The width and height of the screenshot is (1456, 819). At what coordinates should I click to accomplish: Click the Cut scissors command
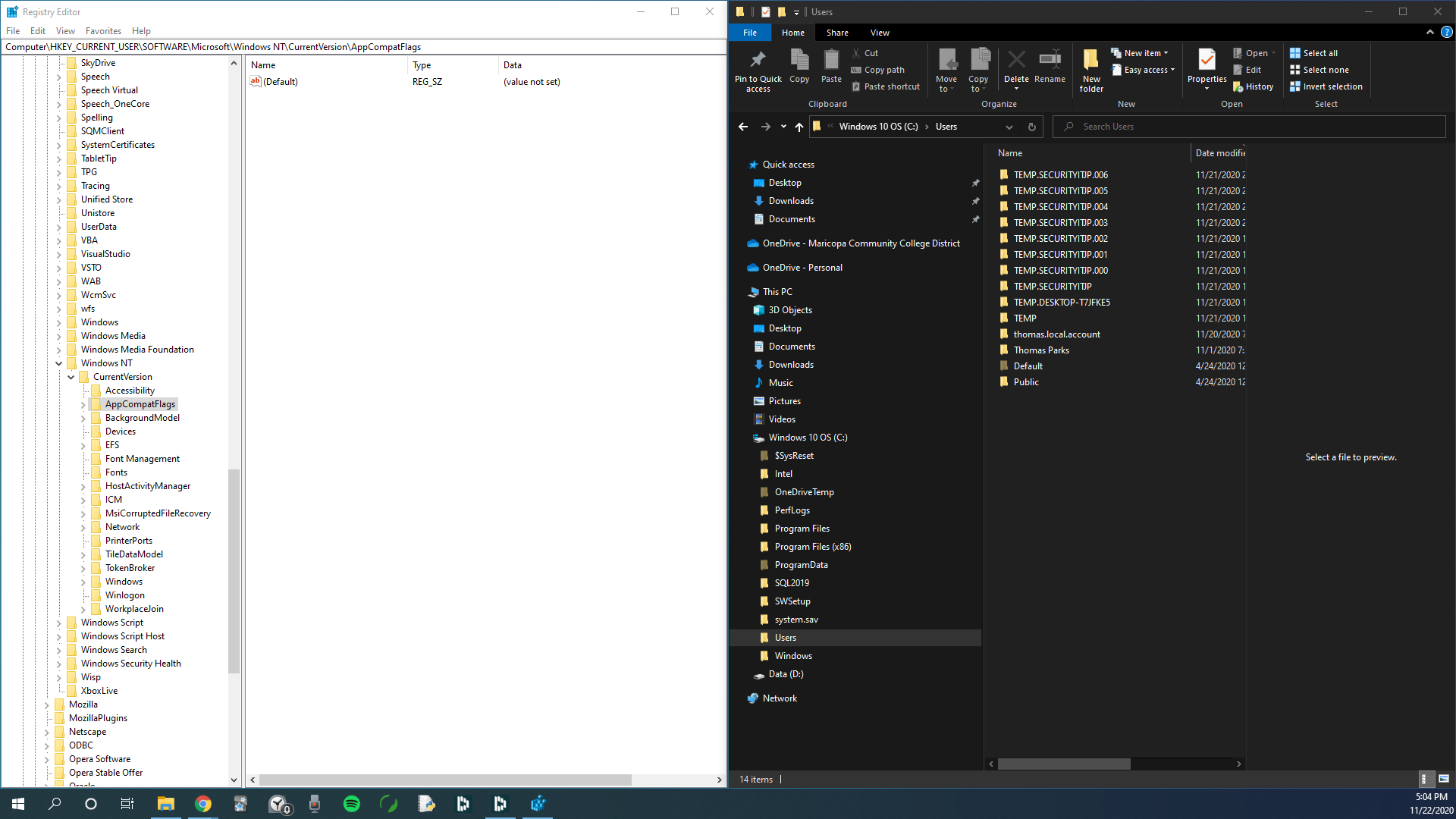[x=864, y=53]
